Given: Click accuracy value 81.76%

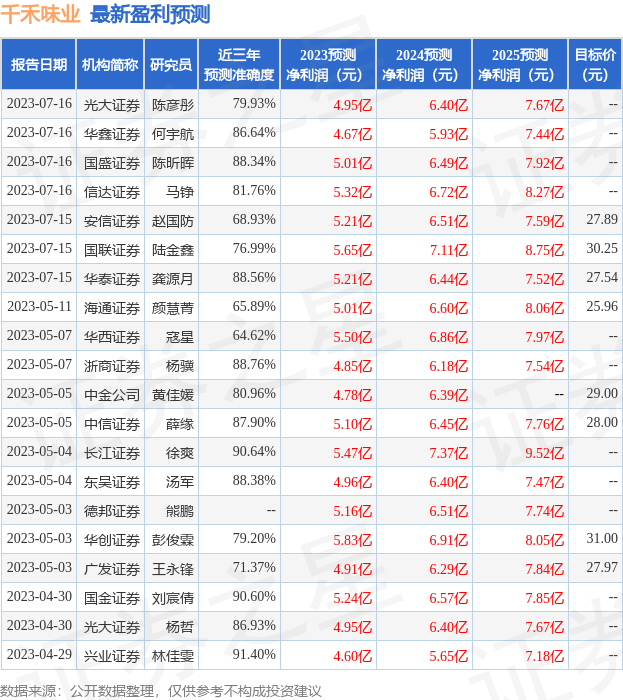Looking at the screenshot, I should (x=254, y=191).
